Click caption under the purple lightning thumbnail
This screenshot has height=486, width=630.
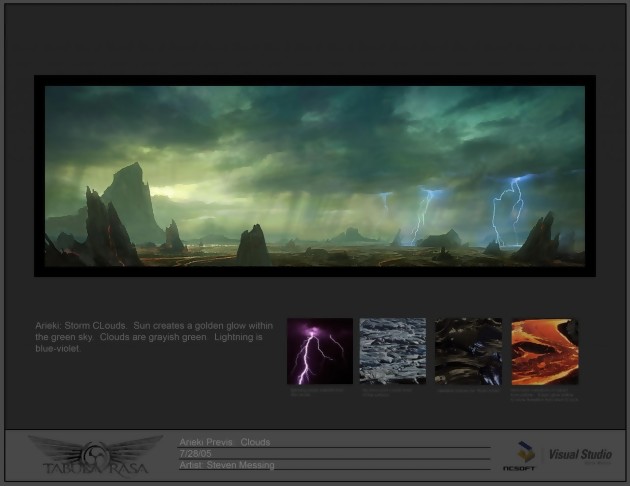[x=320, y=392]
